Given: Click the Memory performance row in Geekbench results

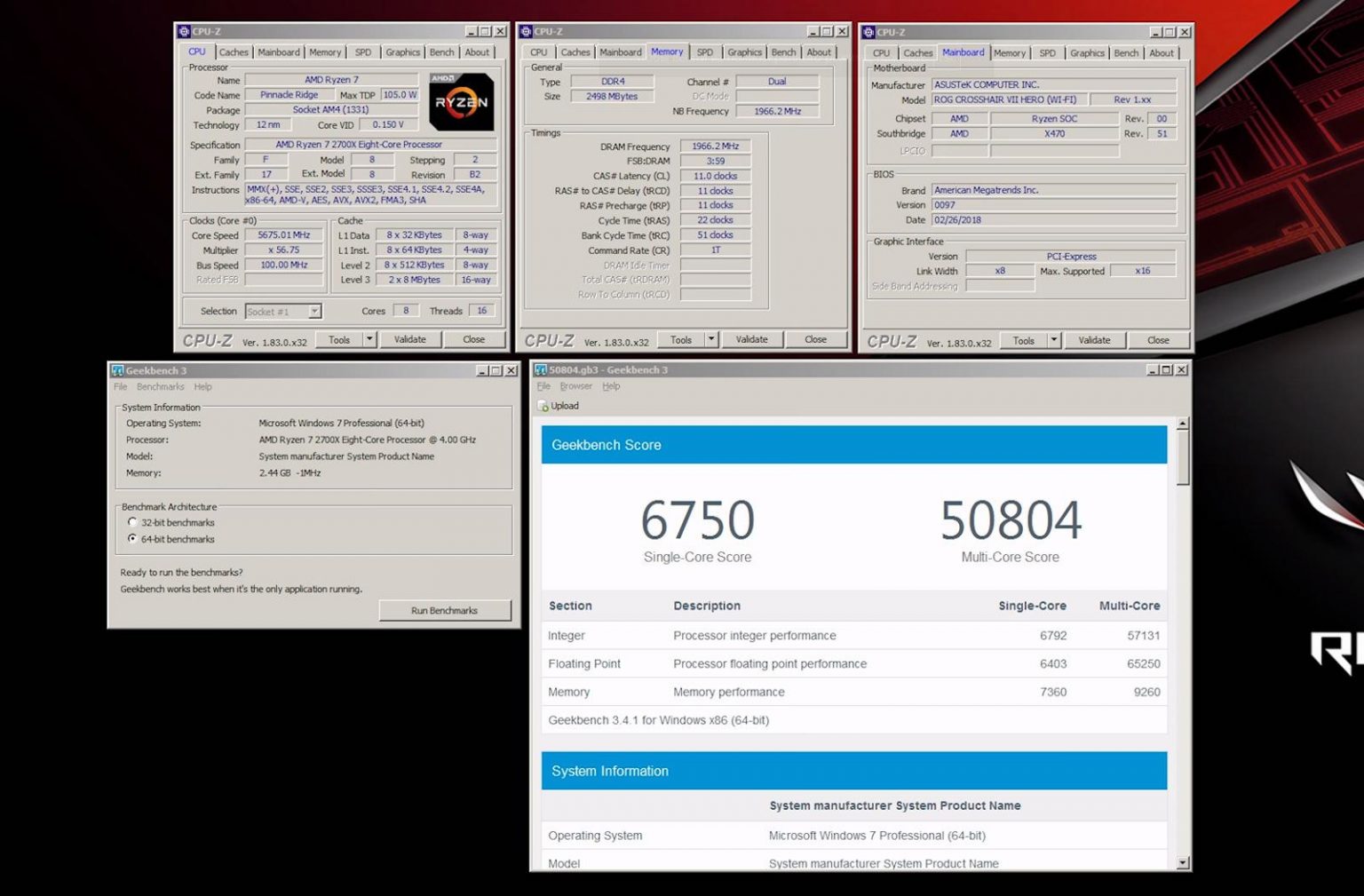Looking at the screenshot, I should coord(854,692).
